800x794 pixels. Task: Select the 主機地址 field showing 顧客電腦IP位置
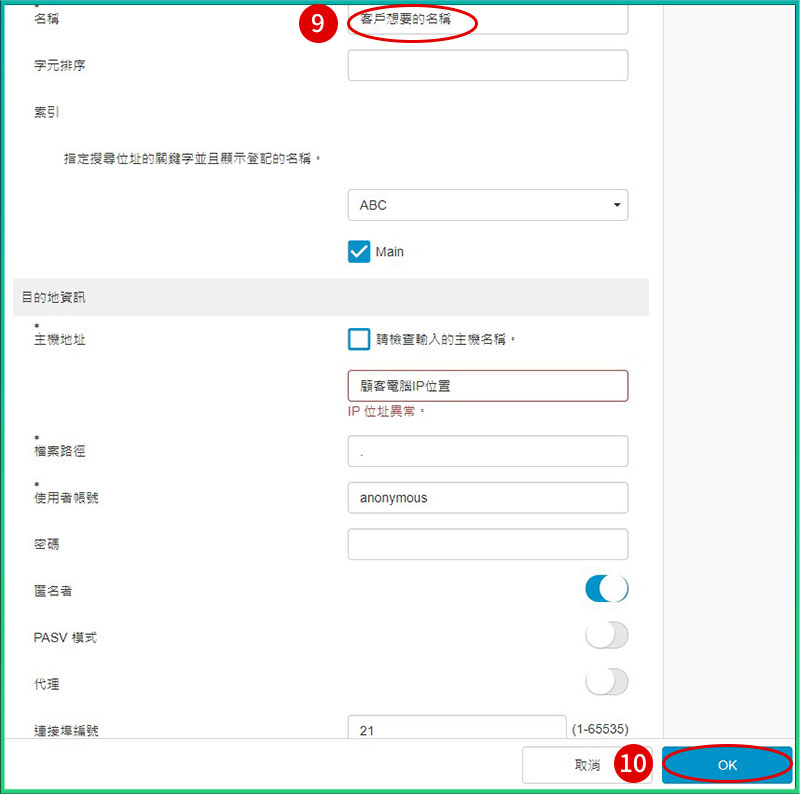pyautogui.click(x=487, y=386)
